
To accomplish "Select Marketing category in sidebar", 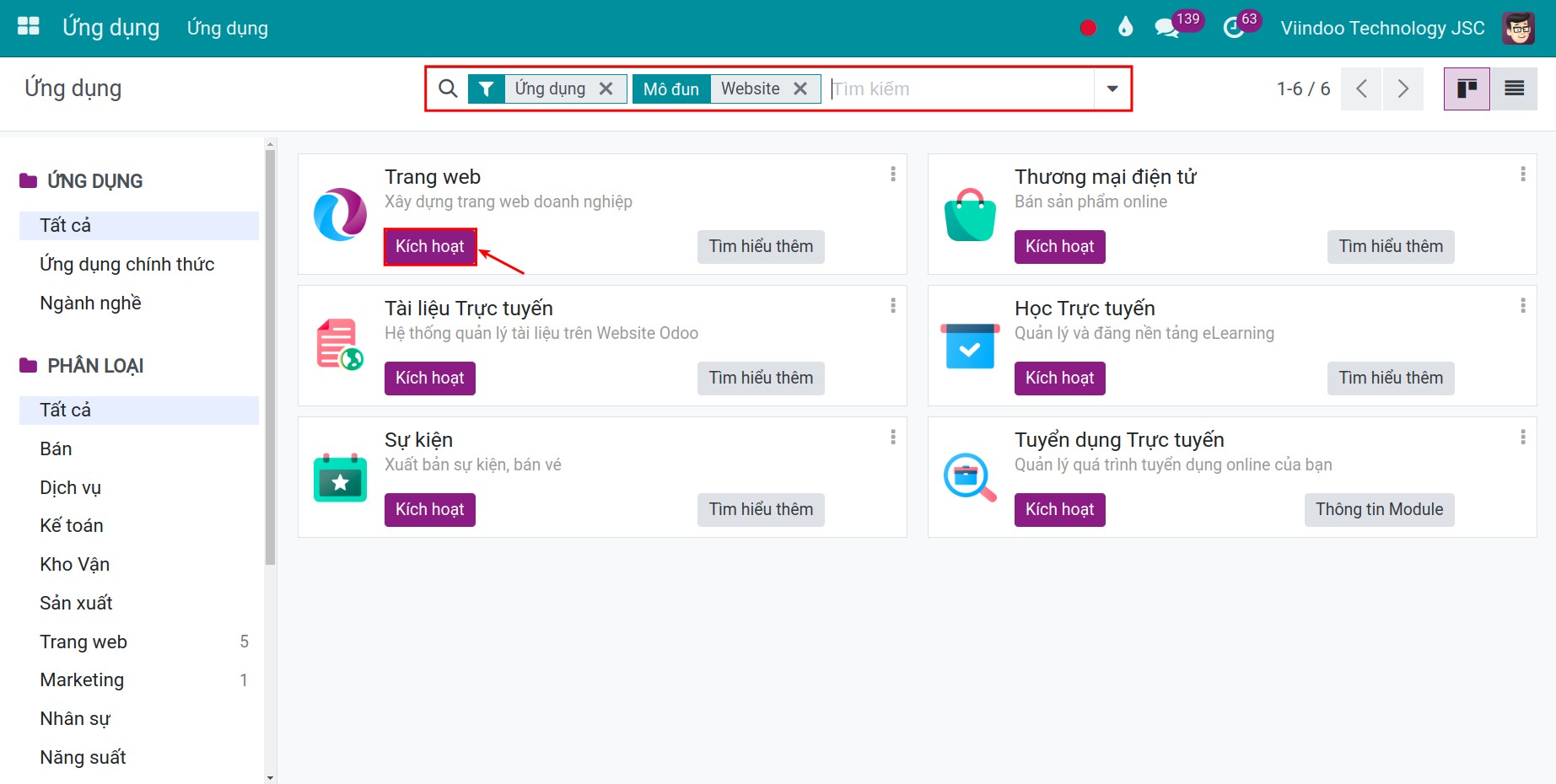I will (x=139, y=679).
